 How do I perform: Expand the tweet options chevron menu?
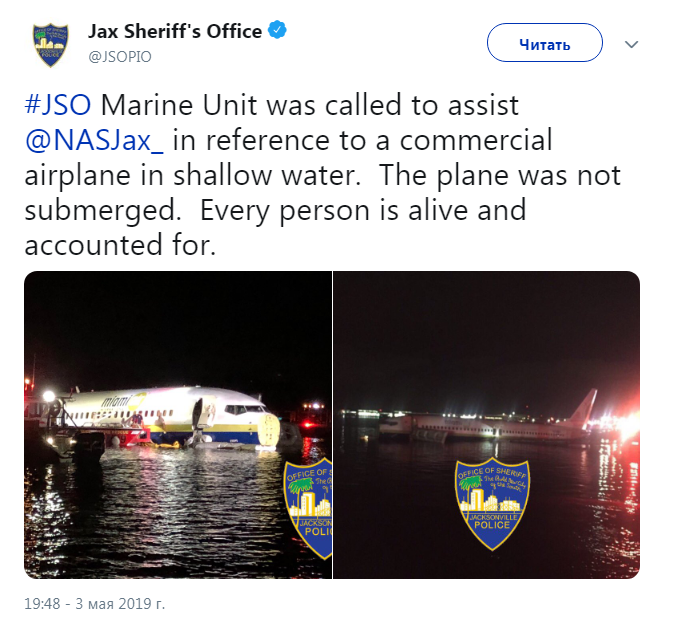(x=631, y=44)
